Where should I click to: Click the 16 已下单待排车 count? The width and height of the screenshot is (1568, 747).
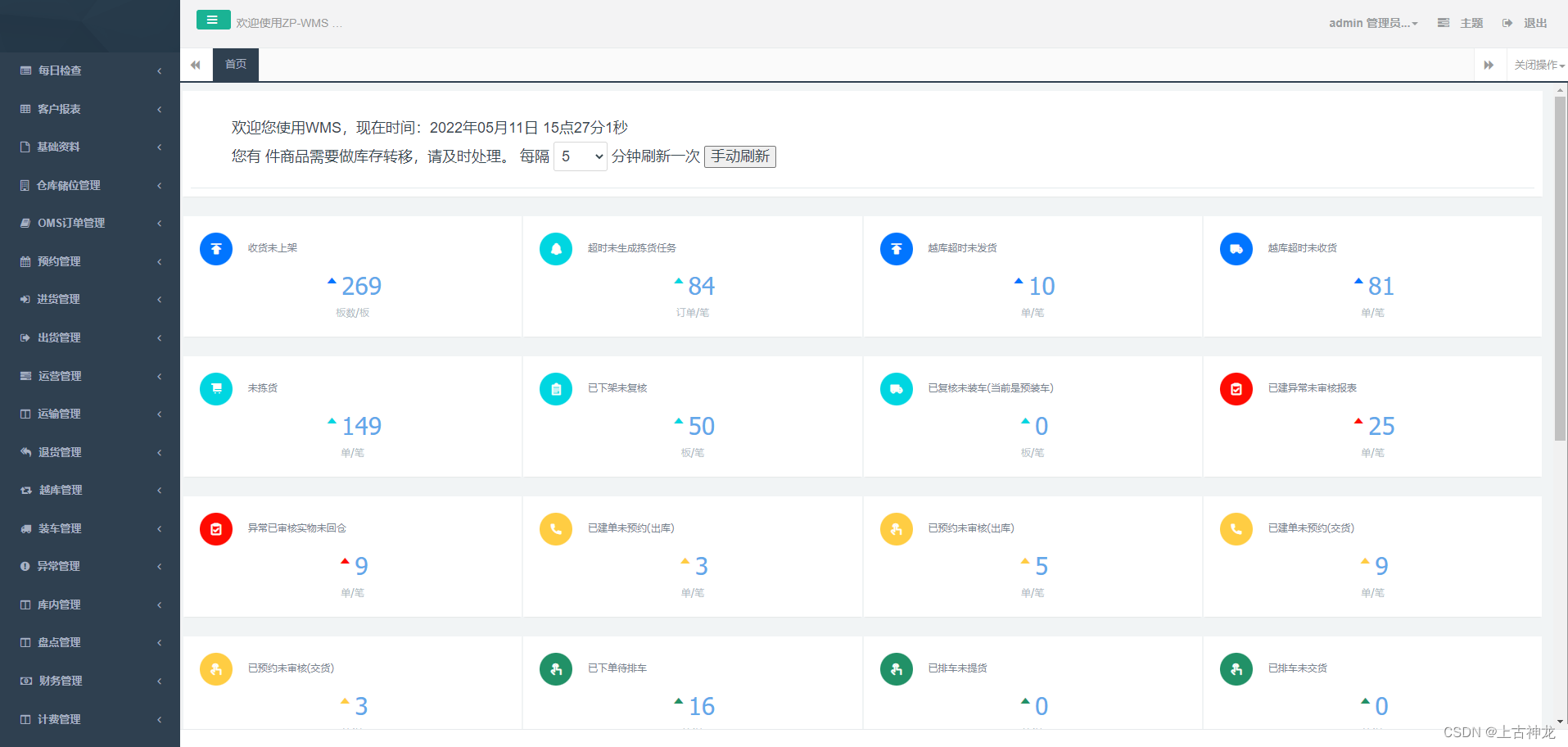click(702, 706)
